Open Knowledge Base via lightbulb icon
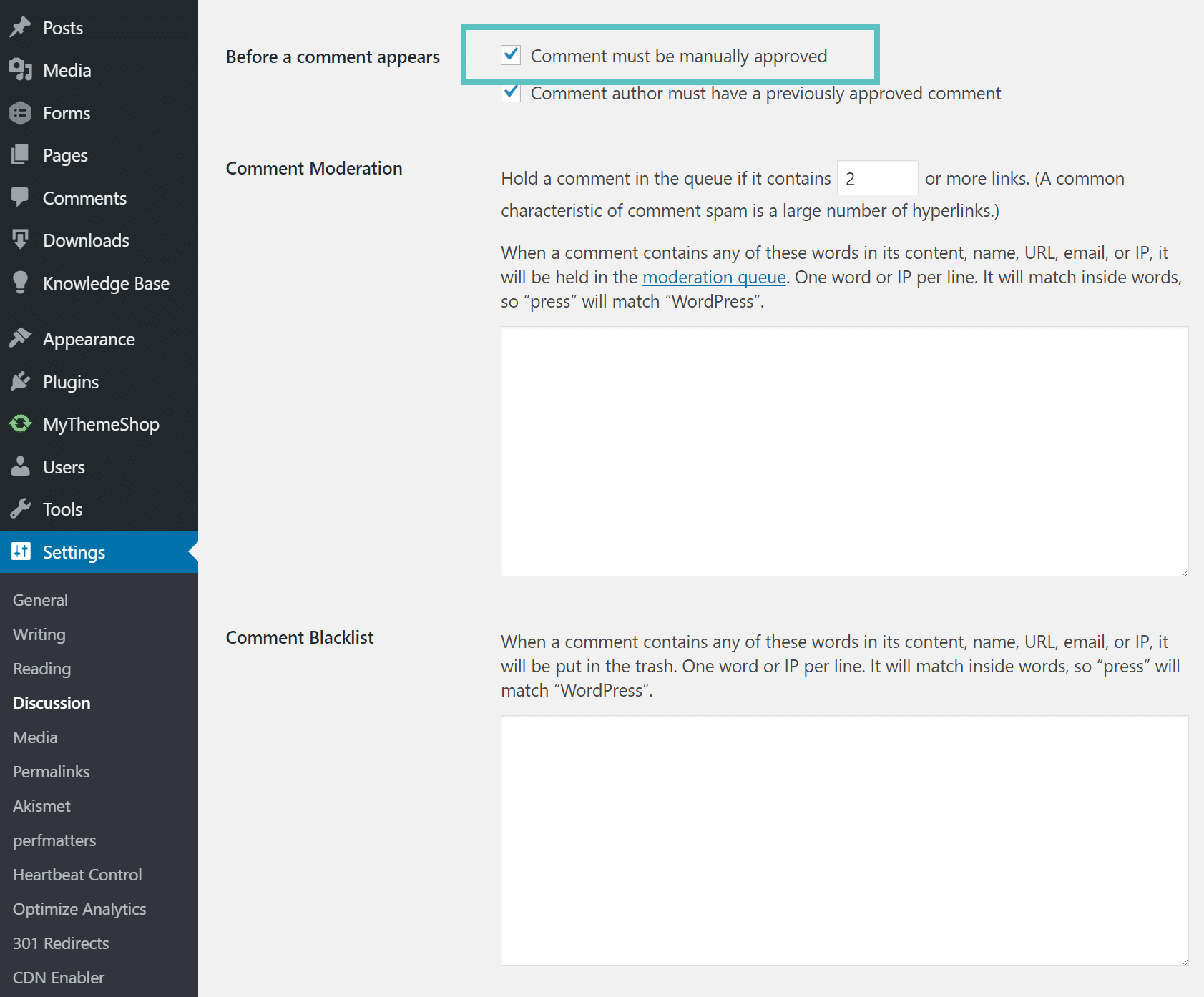1204x997 pixels. (x=20, y=283)
